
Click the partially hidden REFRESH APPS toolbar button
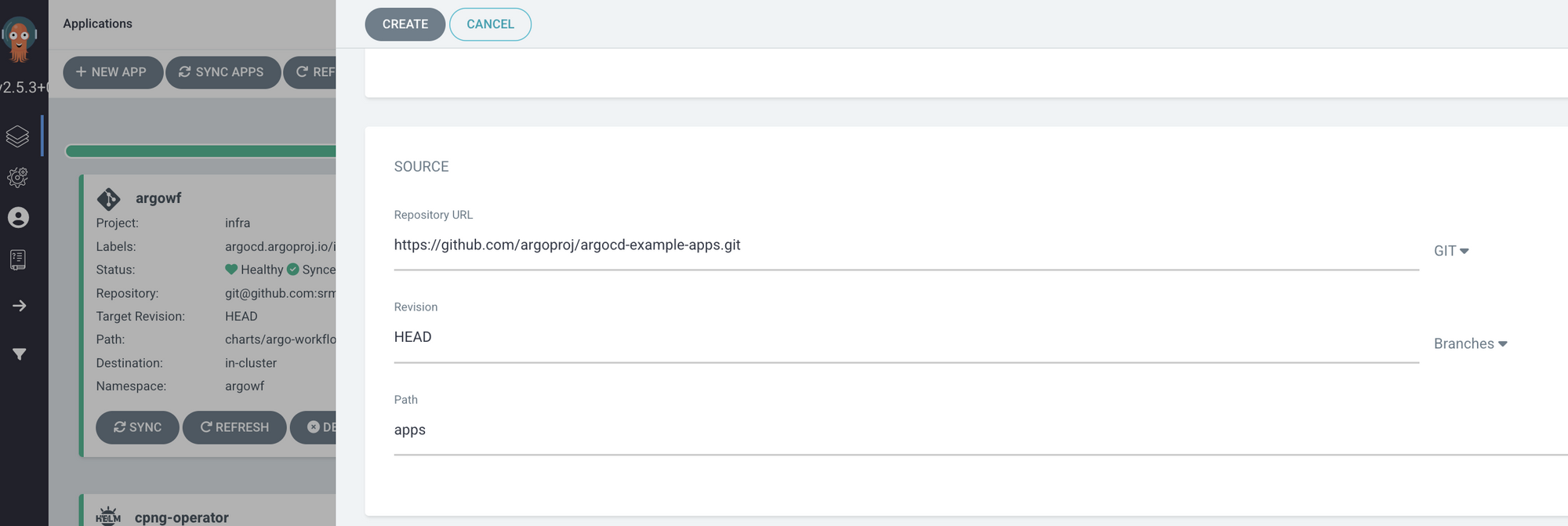310,72
